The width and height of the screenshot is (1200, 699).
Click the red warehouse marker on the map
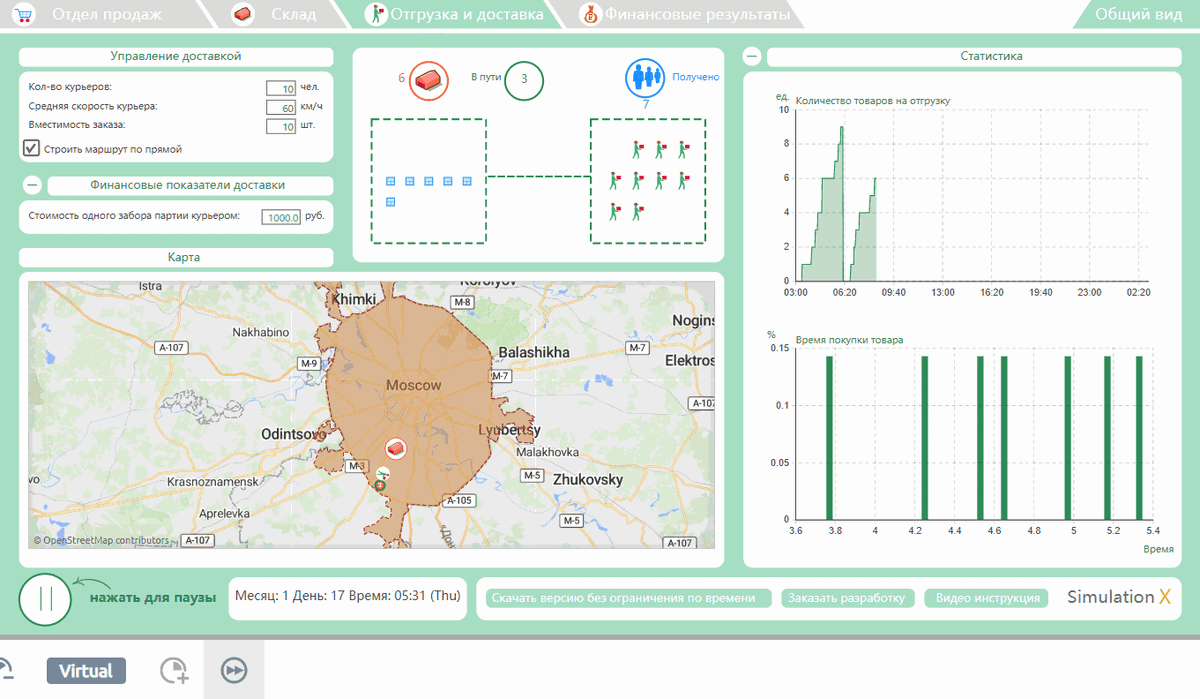click(397, 447)
